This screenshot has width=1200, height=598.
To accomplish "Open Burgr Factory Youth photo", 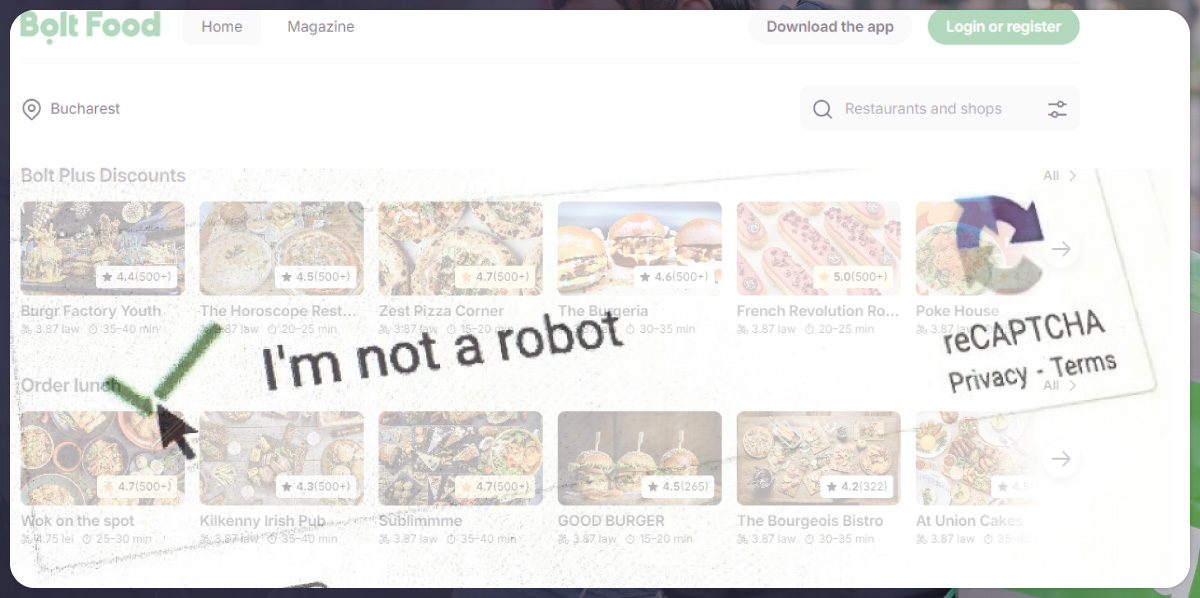I will coord(102,248).
